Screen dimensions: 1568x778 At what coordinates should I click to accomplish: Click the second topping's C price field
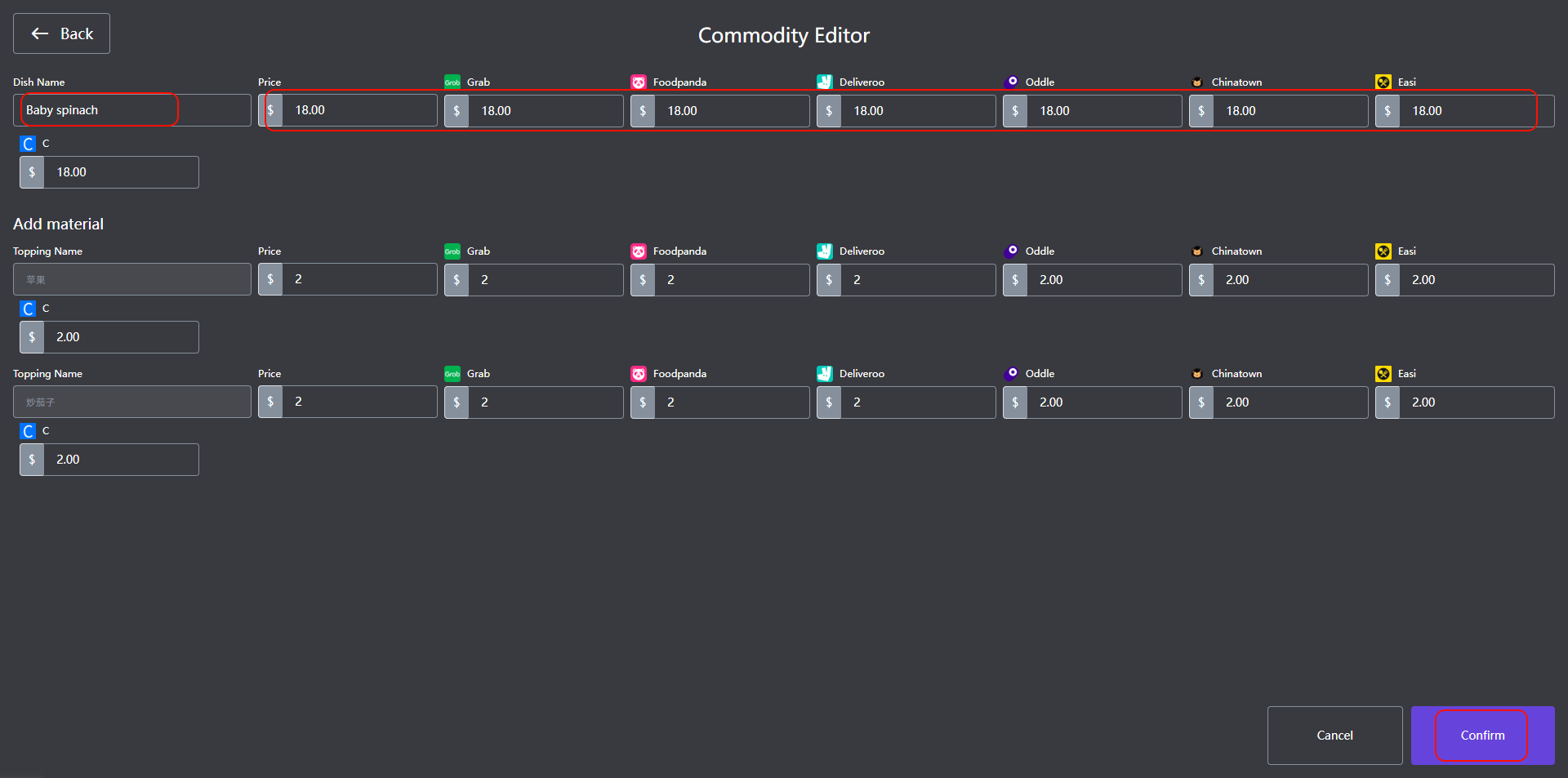(x=120, y=460)
